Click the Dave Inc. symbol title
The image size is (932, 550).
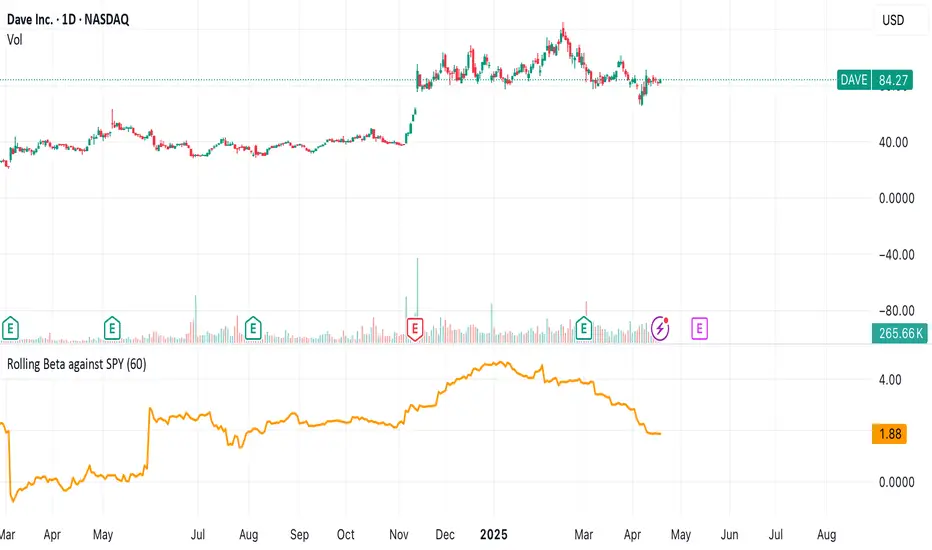click(x=68, y=19)
